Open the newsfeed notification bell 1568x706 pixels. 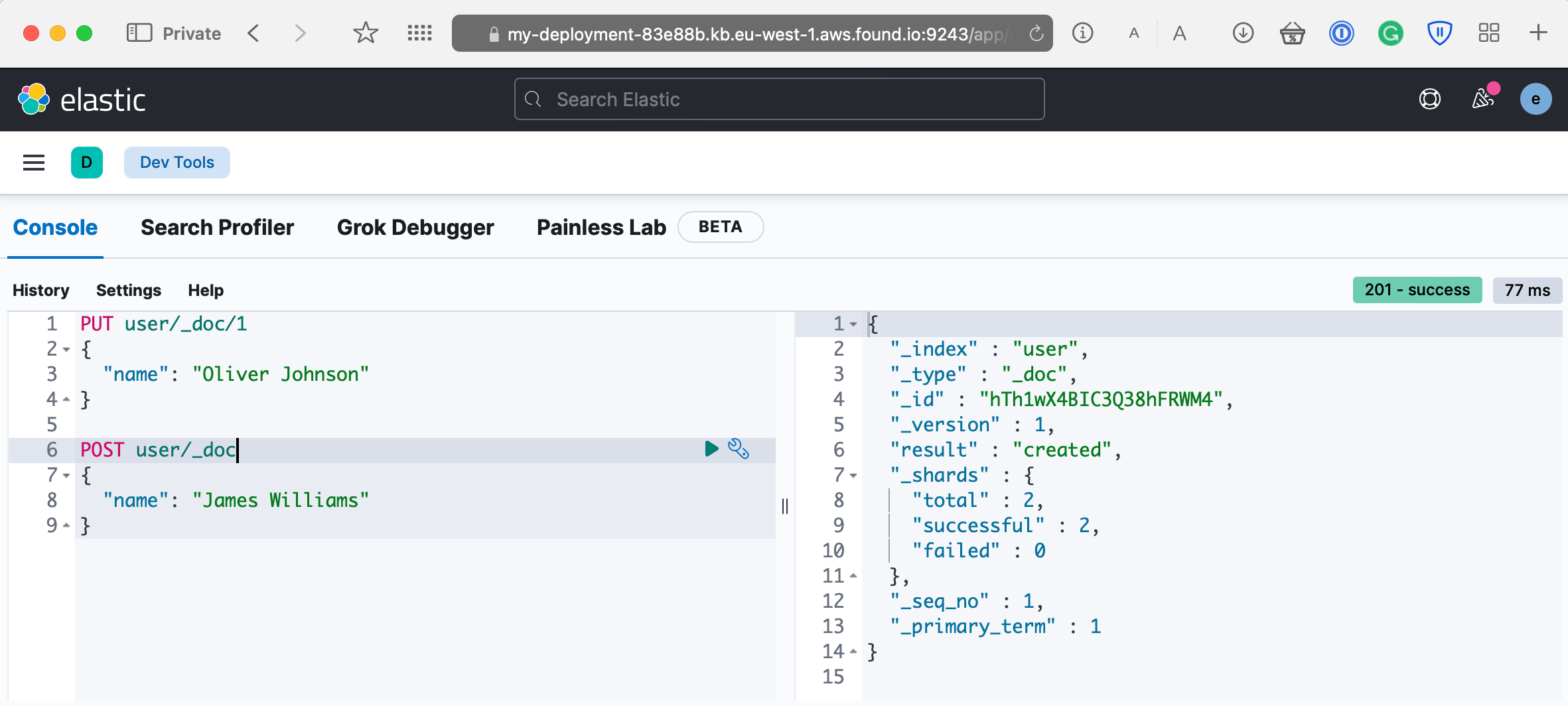point(1482,99)
